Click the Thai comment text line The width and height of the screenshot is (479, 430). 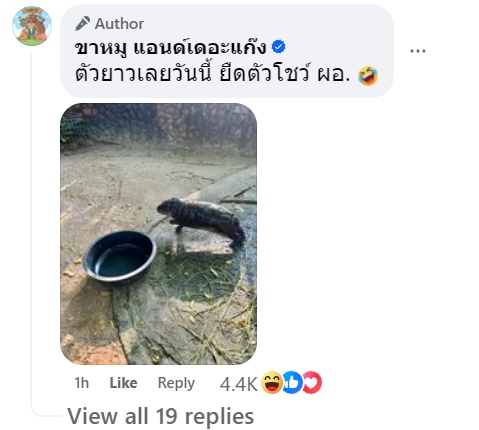pos(212,75)
